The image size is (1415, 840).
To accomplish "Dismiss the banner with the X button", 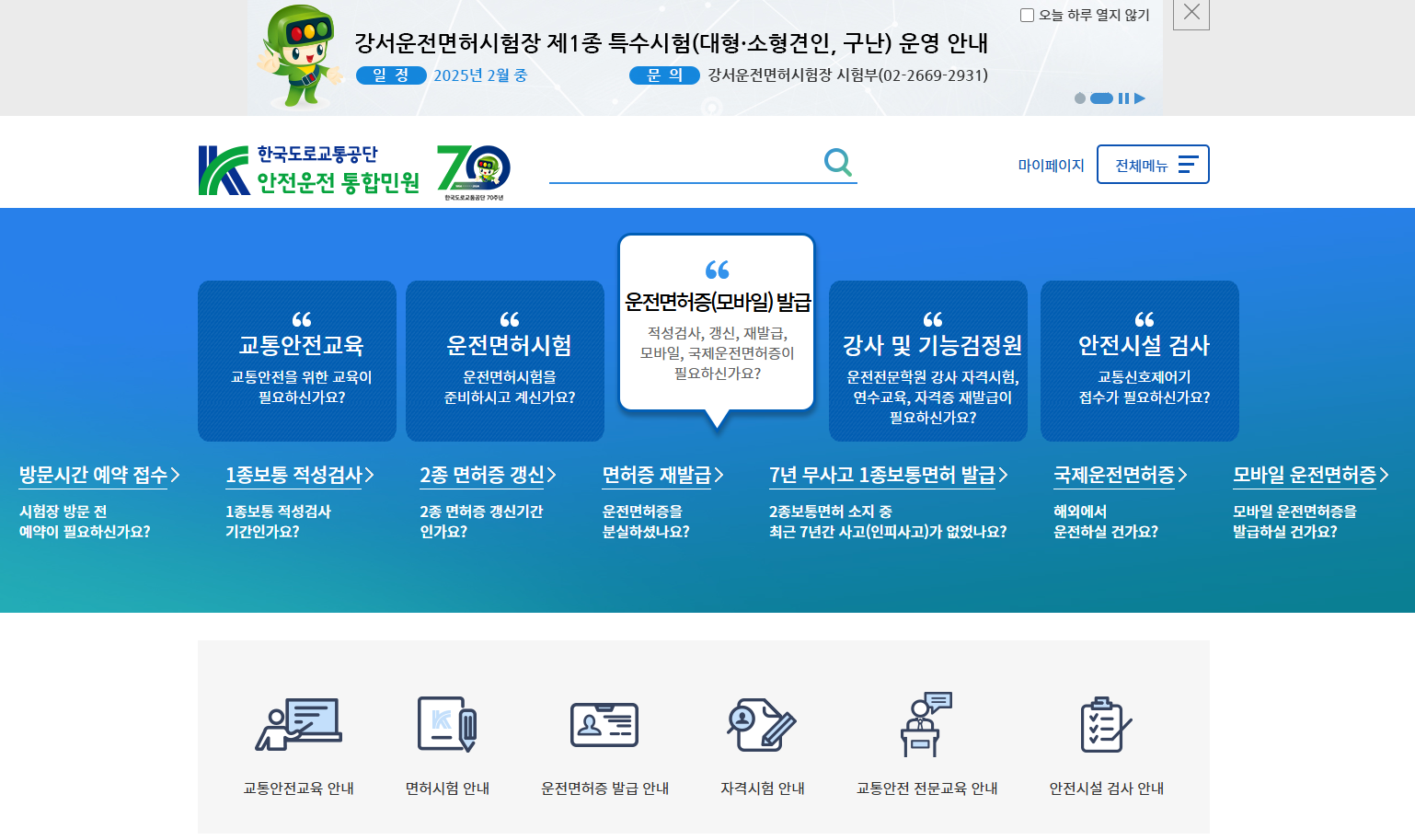I will [x=1191, y=15].
